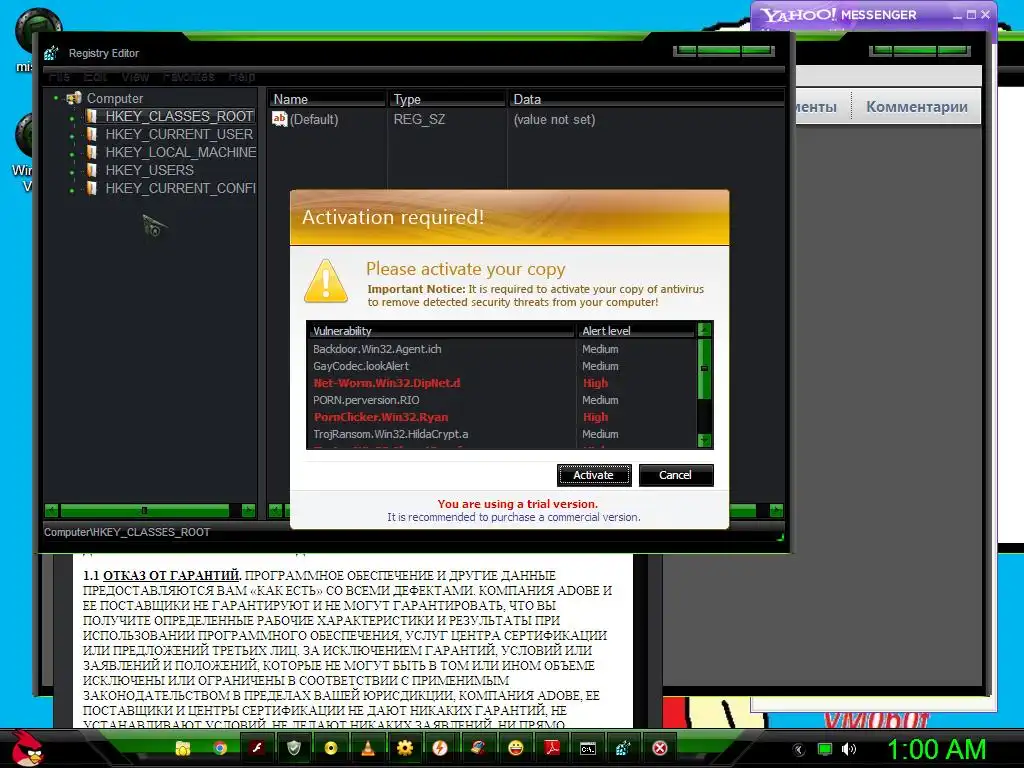Select the TrojRansom.Win32.HildaCrypt.a threat row
Image resolution: width=1024 pixels, height=768 pixels.
click(x=502, y=434)
